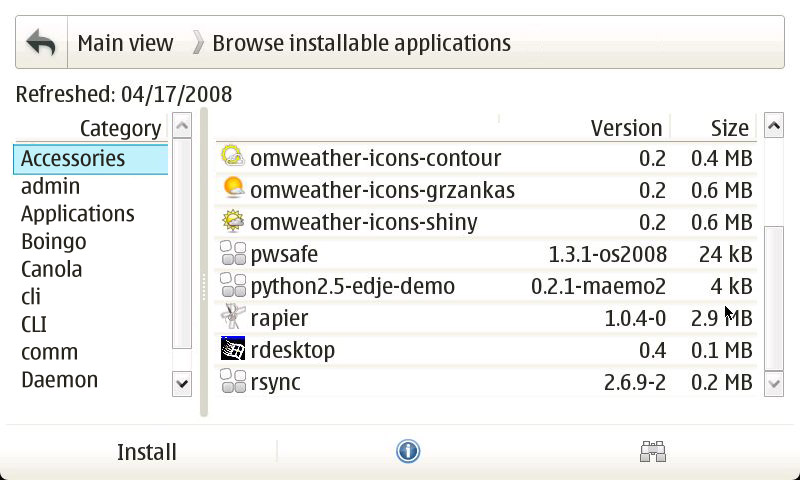Screen dimensions: 800x480
Task: Click the pwsafe package icon
Action: 232,254
